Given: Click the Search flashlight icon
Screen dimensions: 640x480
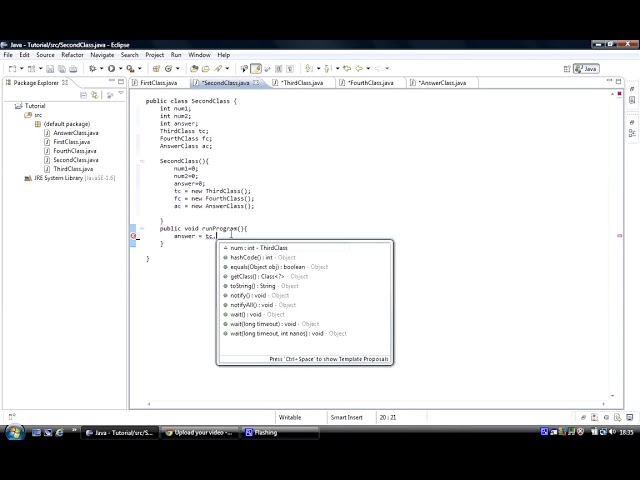Looking at the screenshot, I should click(218, 69).
